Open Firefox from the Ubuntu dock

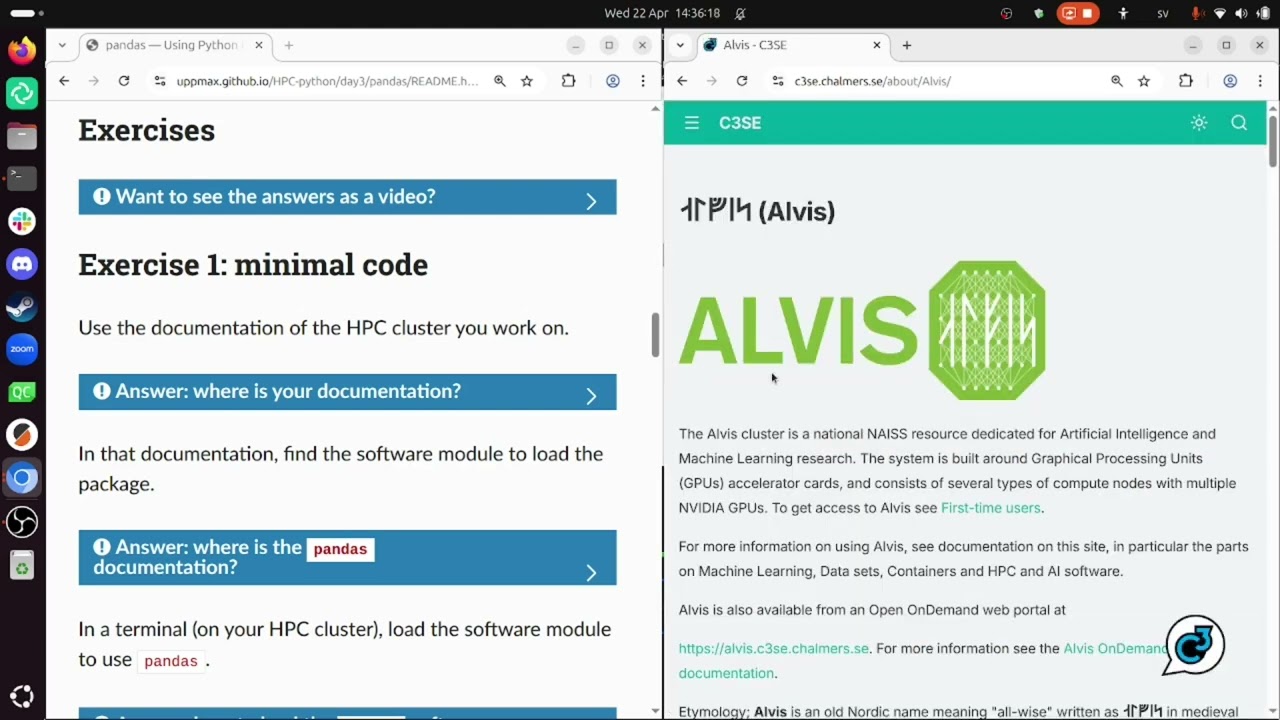22,50
